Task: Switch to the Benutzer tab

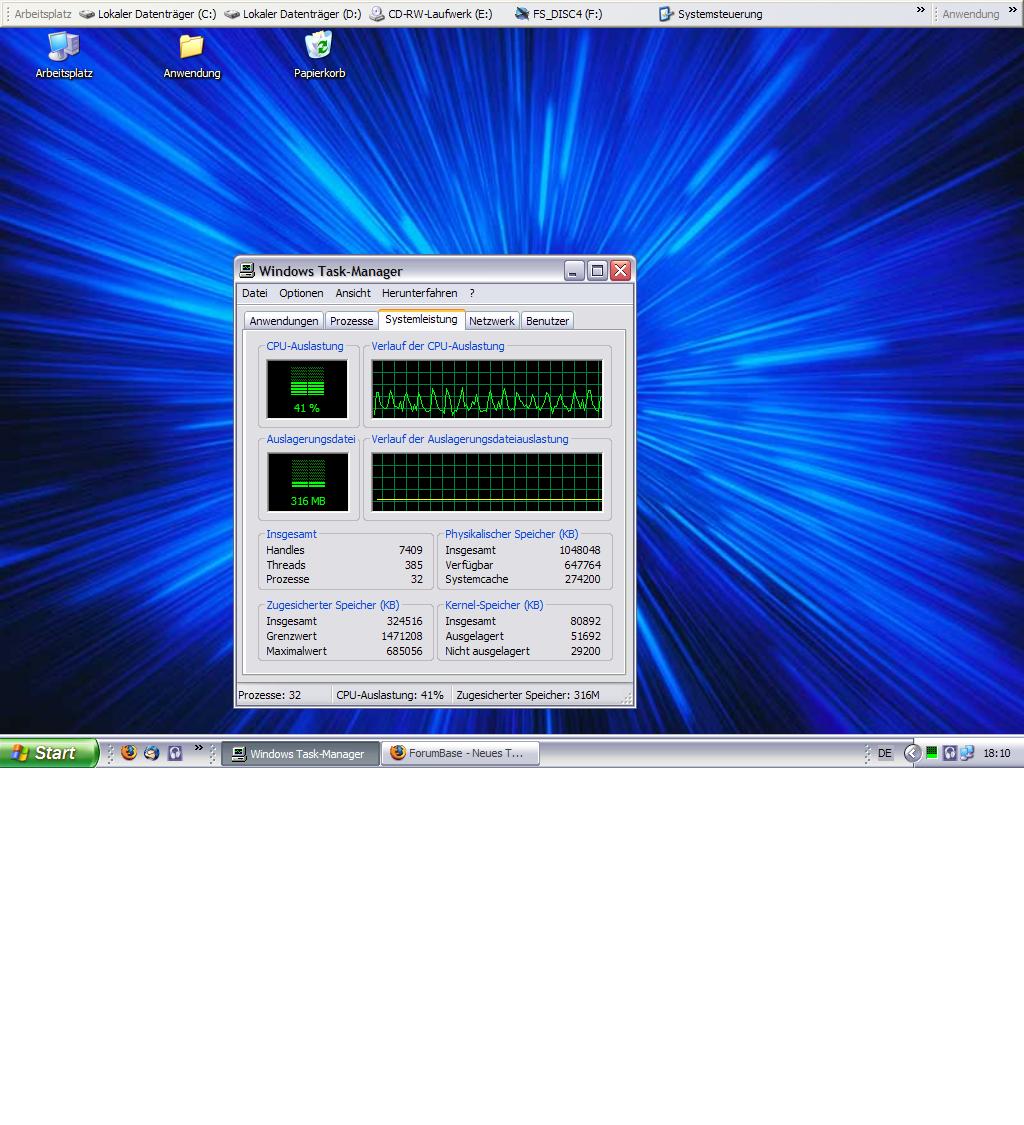Action: pos(548,321)
